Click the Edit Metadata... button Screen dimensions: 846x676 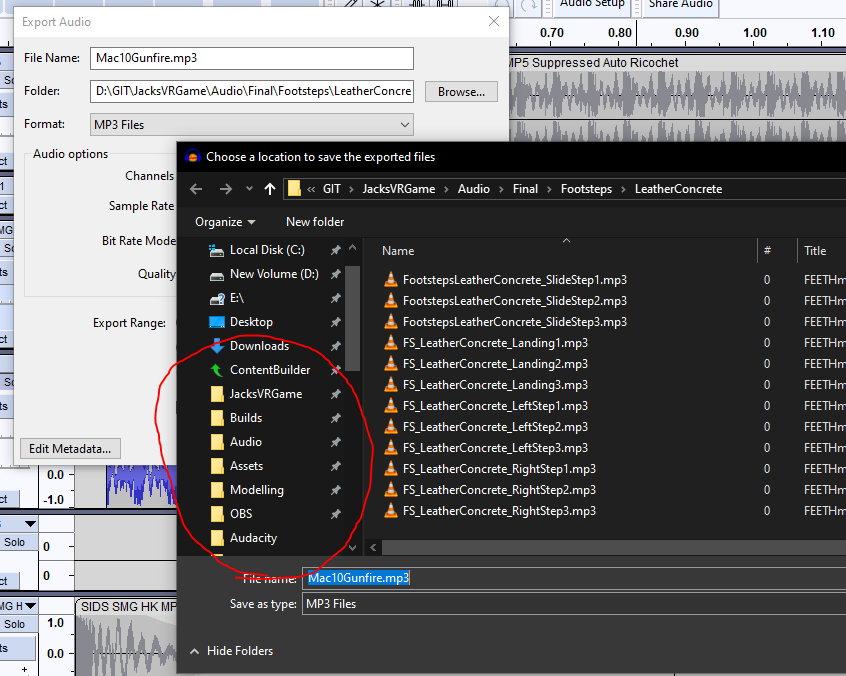(x=70, y=449)
